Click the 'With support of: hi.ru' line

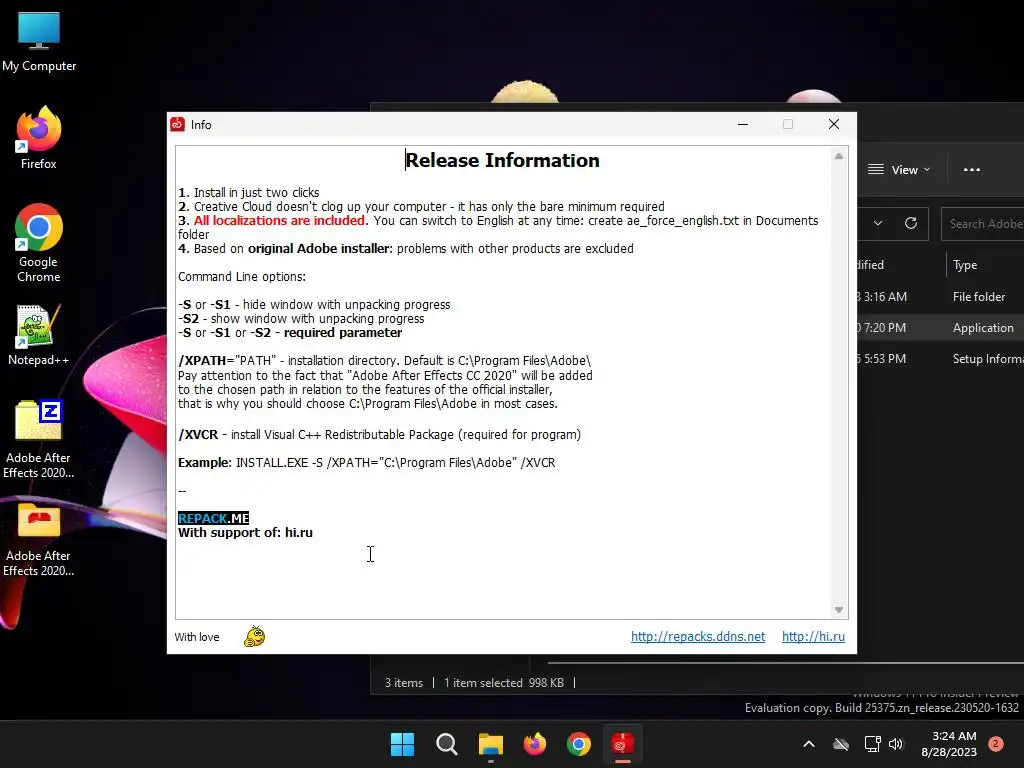(246, 533)
